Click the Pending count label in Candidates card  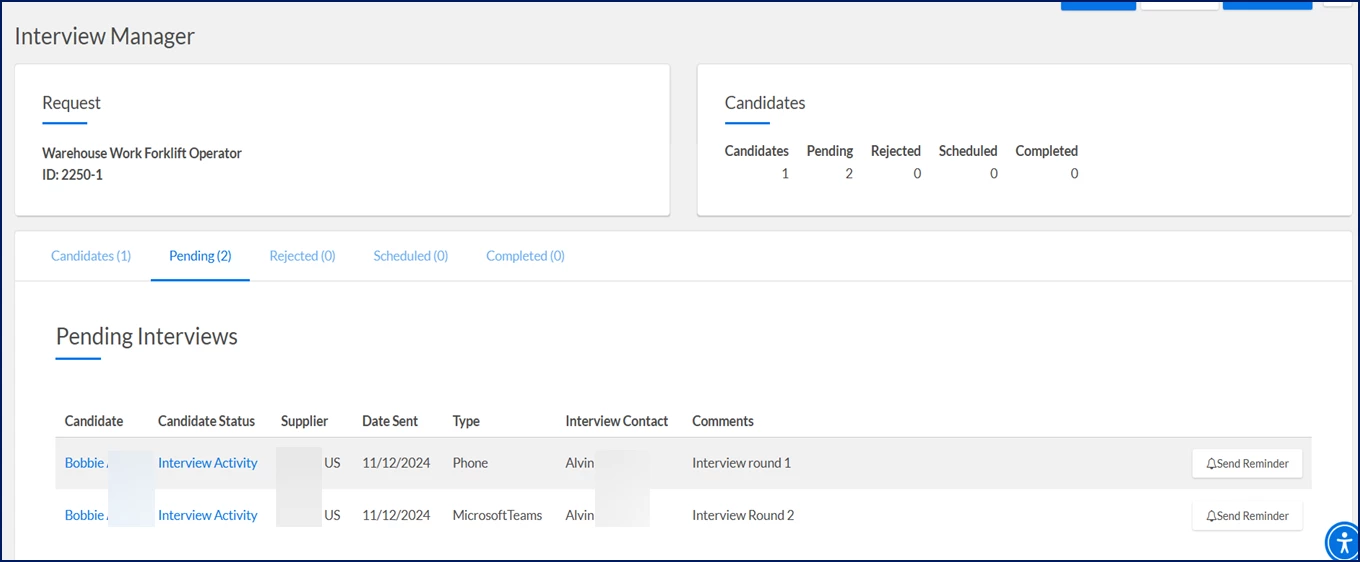(830, 151)
